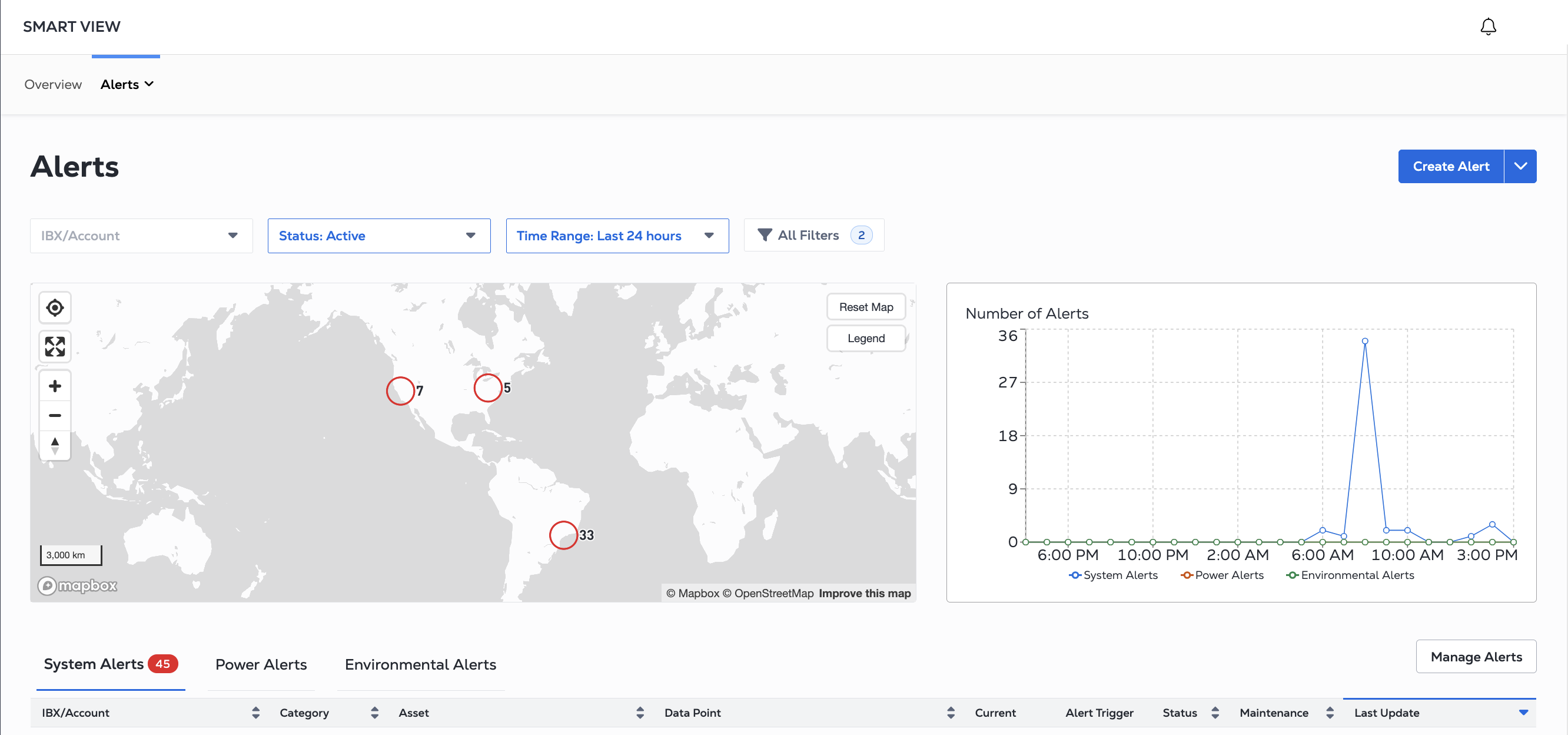Viewport: 1568px width, 735px height.
Task: Click the Mapbox logo
Action: 77,585
